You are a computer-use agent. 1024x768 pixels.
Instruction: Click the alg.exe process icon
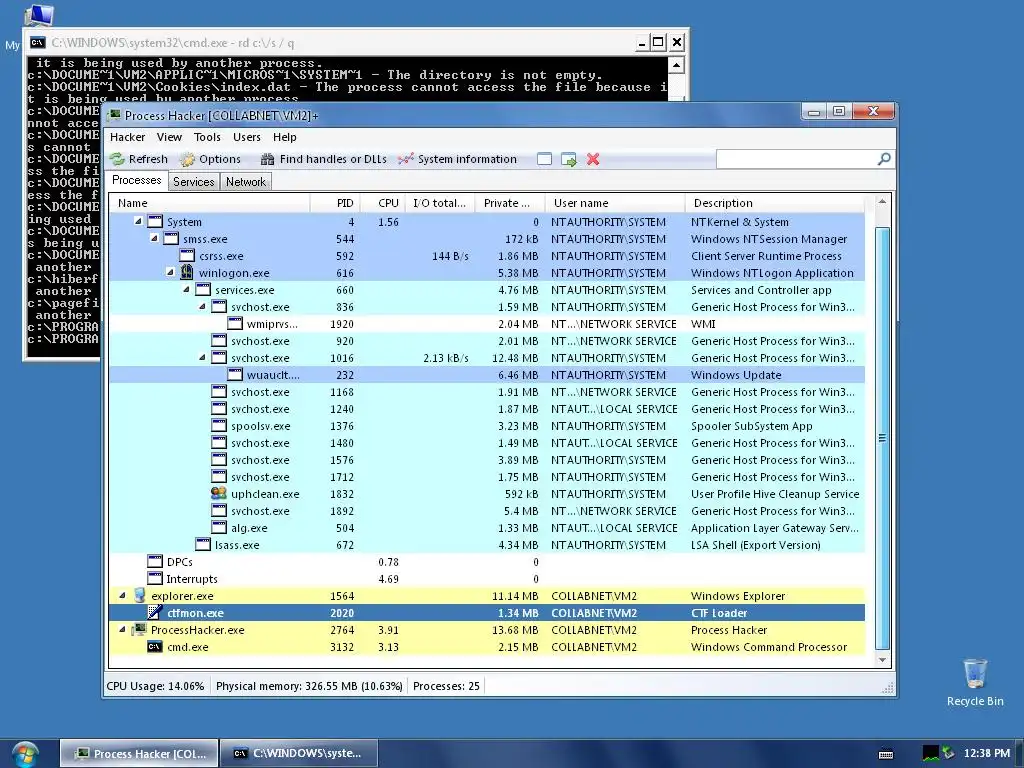tap(219, 528)
